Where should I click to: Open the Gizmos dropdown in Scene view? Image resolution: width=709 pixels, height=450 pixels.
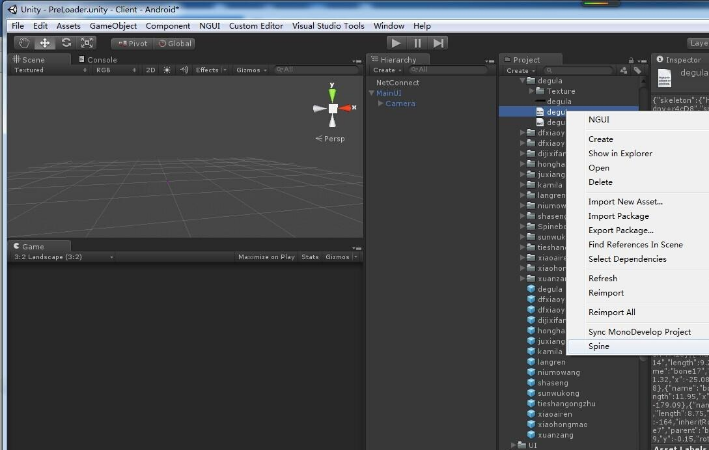[x=250, y=70]
